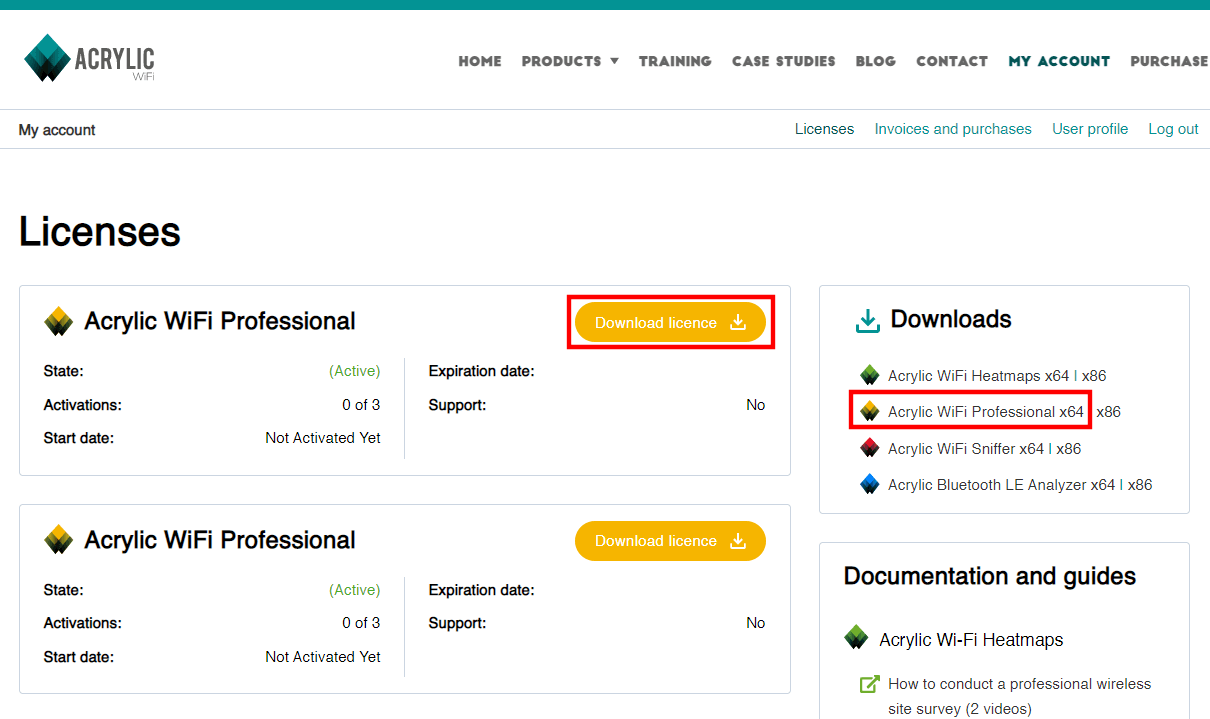Download Acrylic WiFi Professional x64
Viewport: 1210px width, 719px height.
pos(985,412)
